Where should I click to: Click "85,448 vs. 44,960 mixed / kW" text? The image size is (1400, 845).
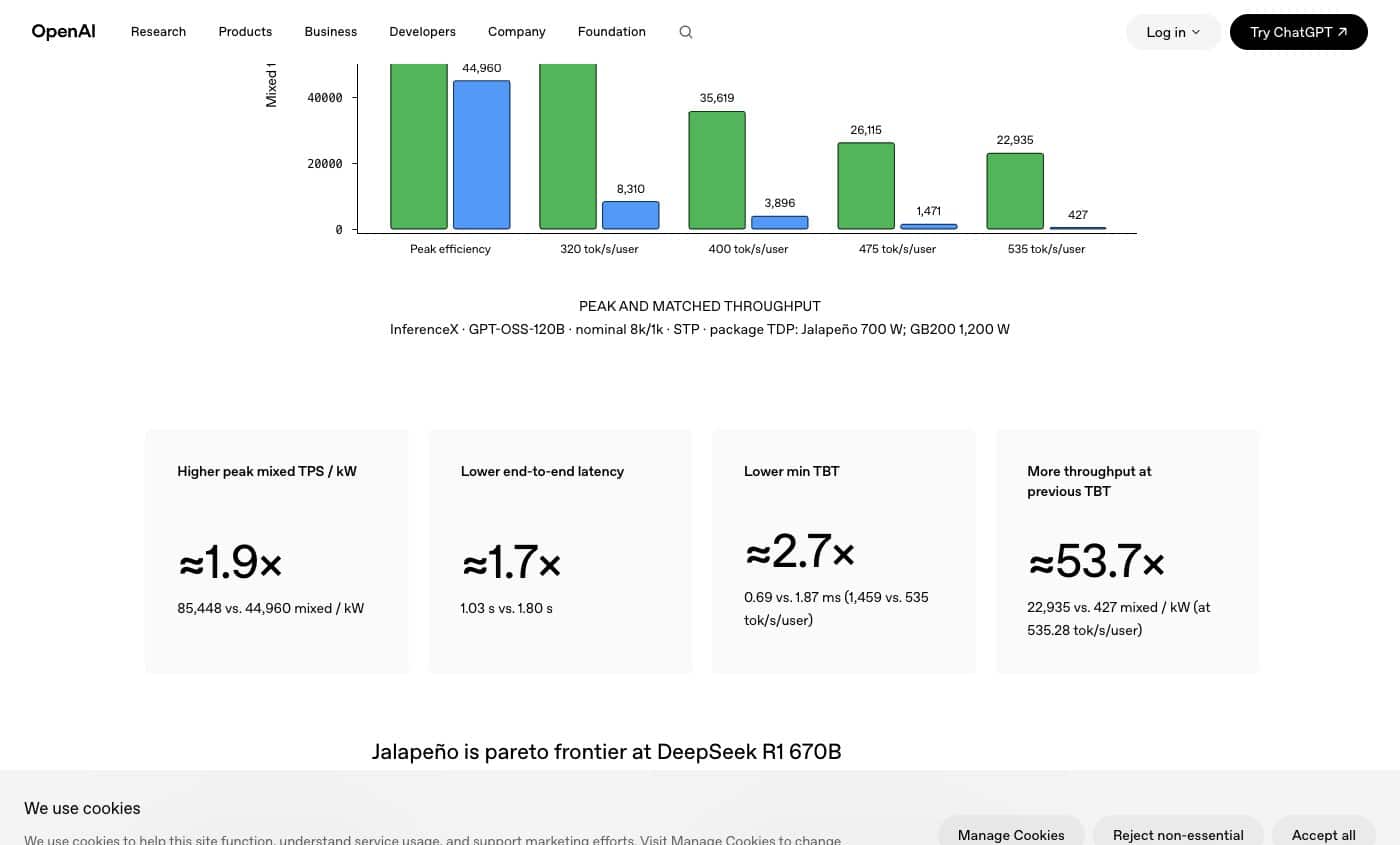(x=271, y=608)
